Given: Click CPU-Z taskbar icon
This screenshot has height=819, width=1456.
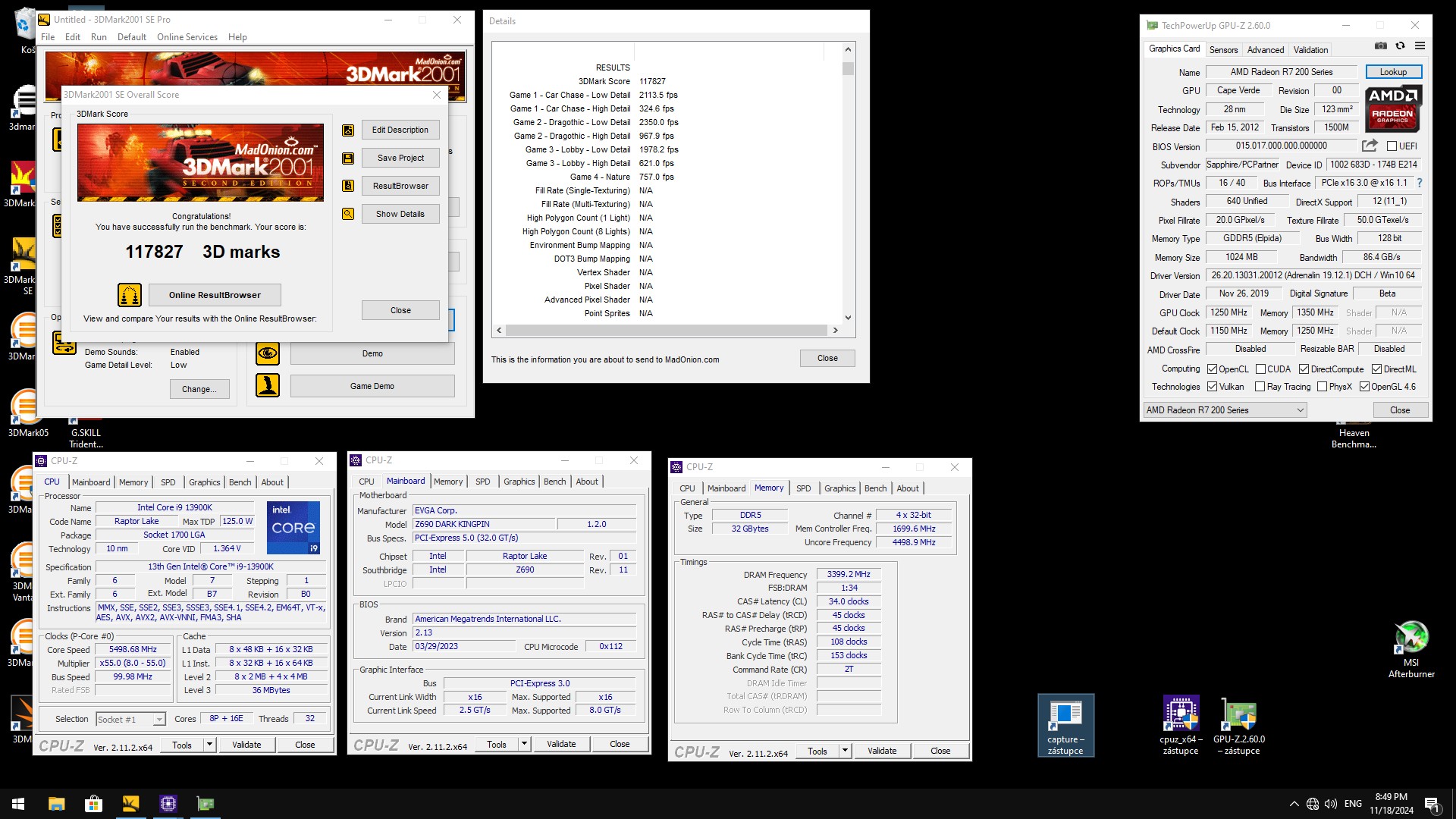Looking at the screenshot, I should click(x=168, y=804).
